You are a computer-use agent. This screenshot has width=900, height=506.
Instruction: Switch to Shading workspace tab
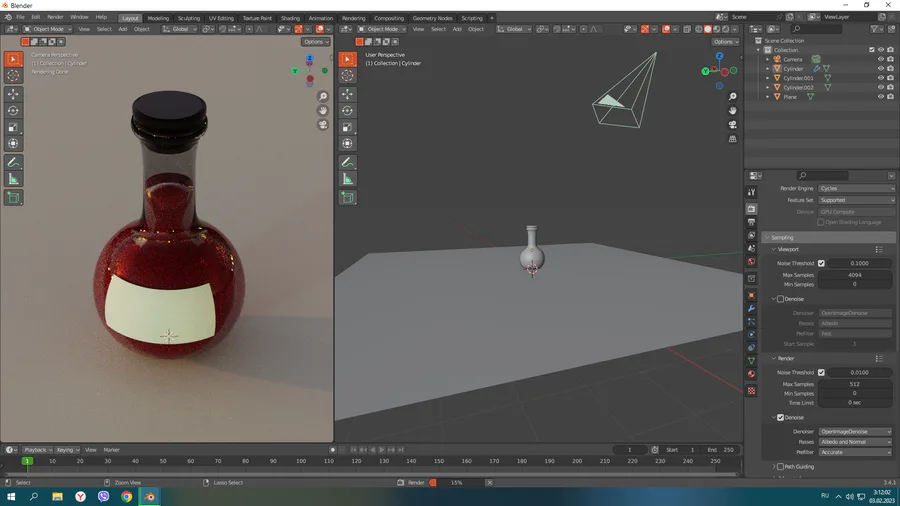pos(290,18)
